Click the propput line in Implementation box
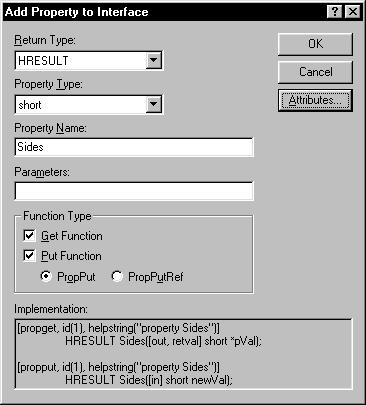The image size is (366, 405). point(118,367)
